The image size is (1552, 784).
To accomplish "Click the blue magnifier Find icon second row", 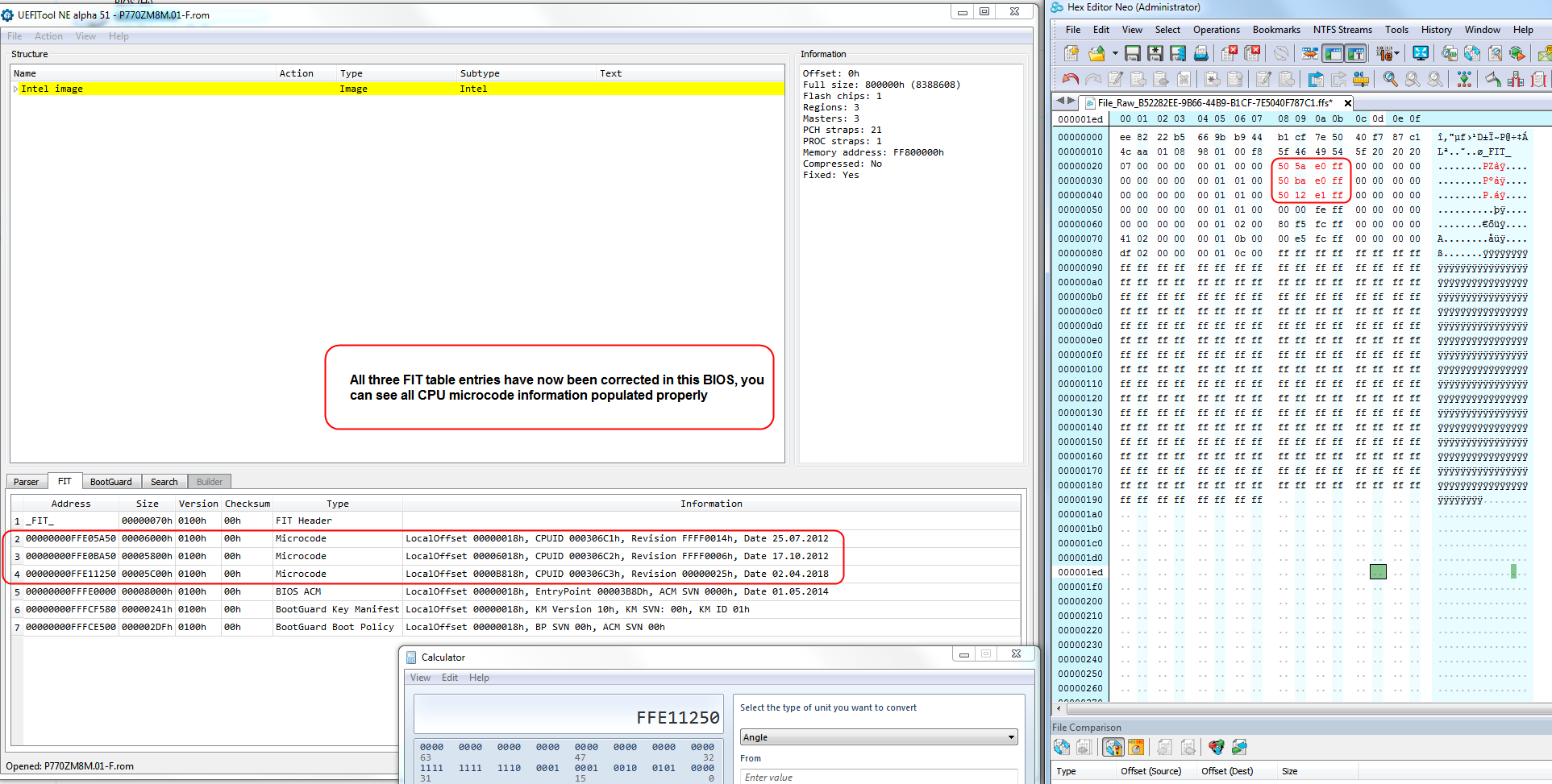I will 1391,79.
